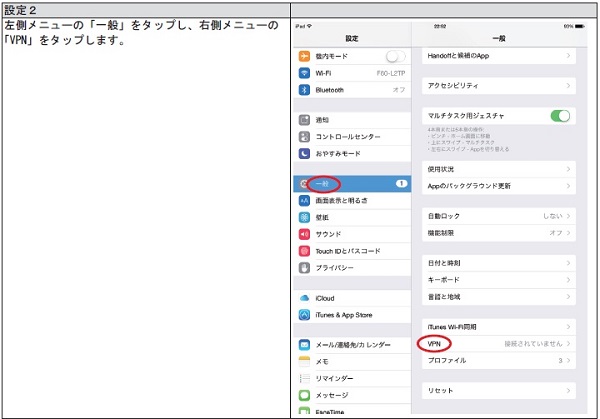
Task: Tap the プライバシー hand icon
Action: [x=305, y=268]
